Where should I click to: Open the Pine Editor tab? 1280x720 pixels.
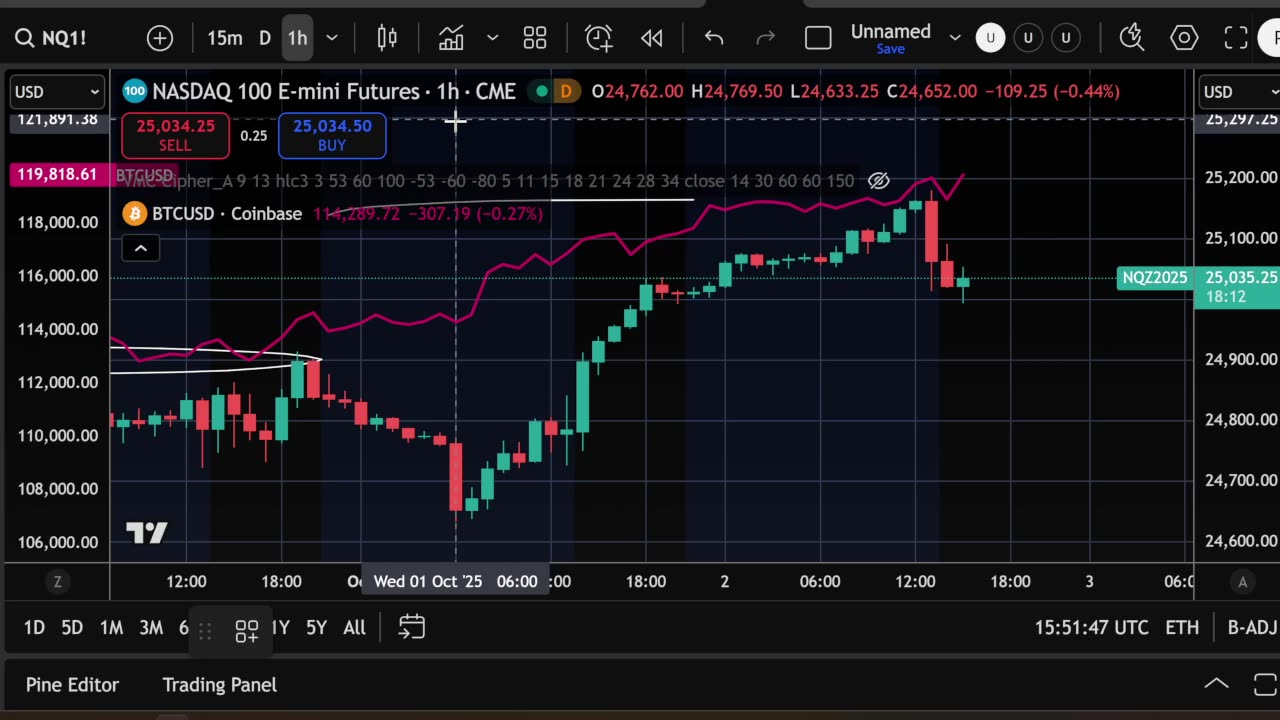point(72,685)
